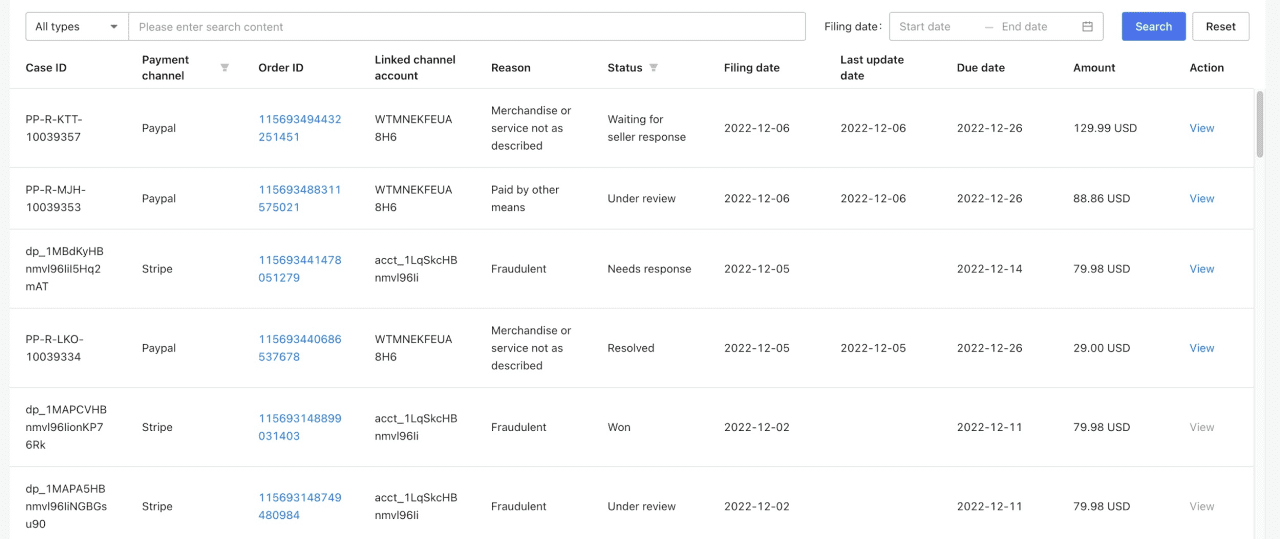The image size is (1280, 539).
Task: View case PP-R-MJH-10039353
Action: coord(1202,198)
